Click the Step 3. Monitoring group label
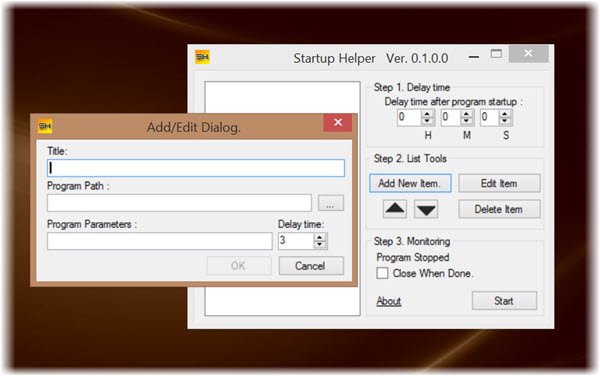This screenshot has width=600, height=376. (412, 241)
